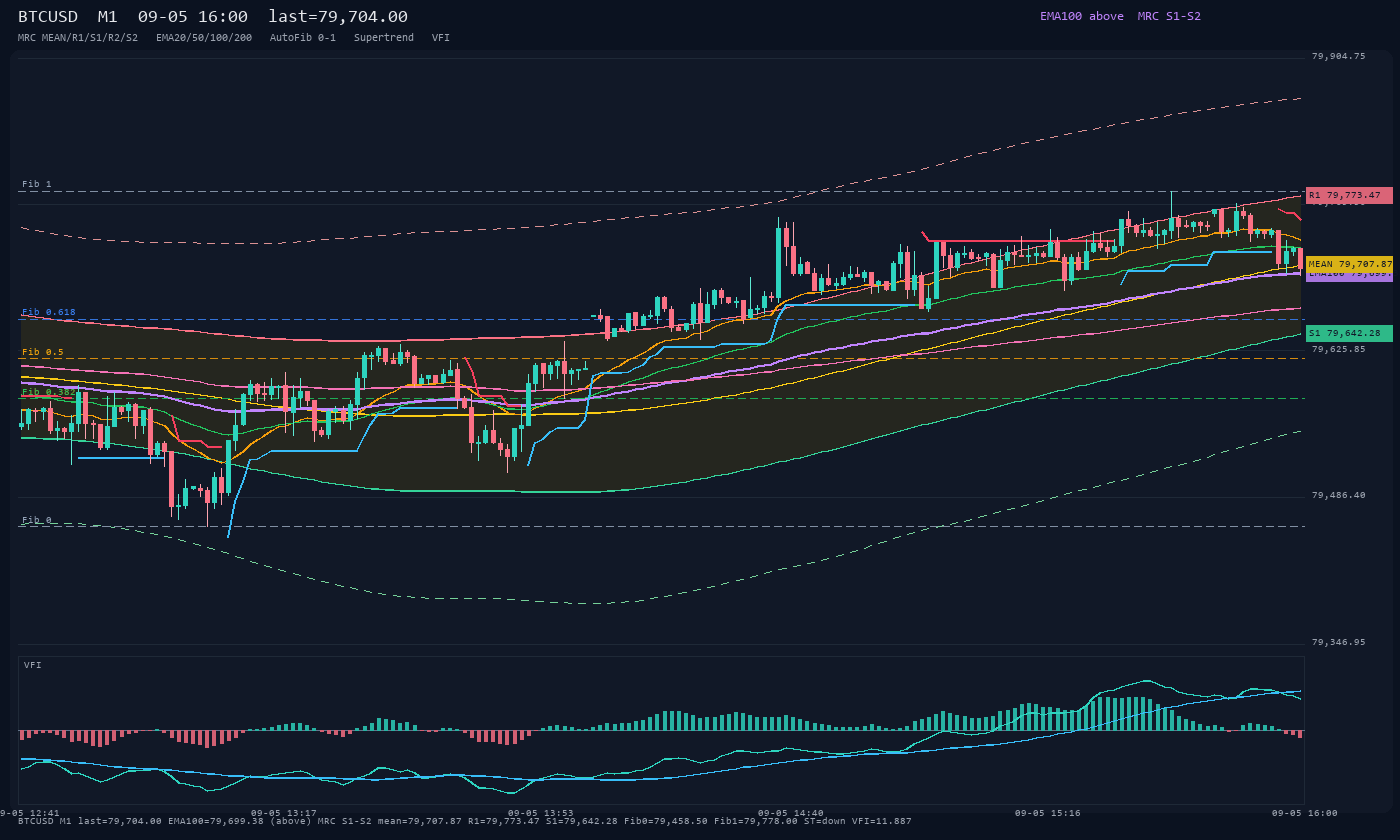Click the EMA20/50/100/200 legend entry
1400x840 pixels.
204,37
